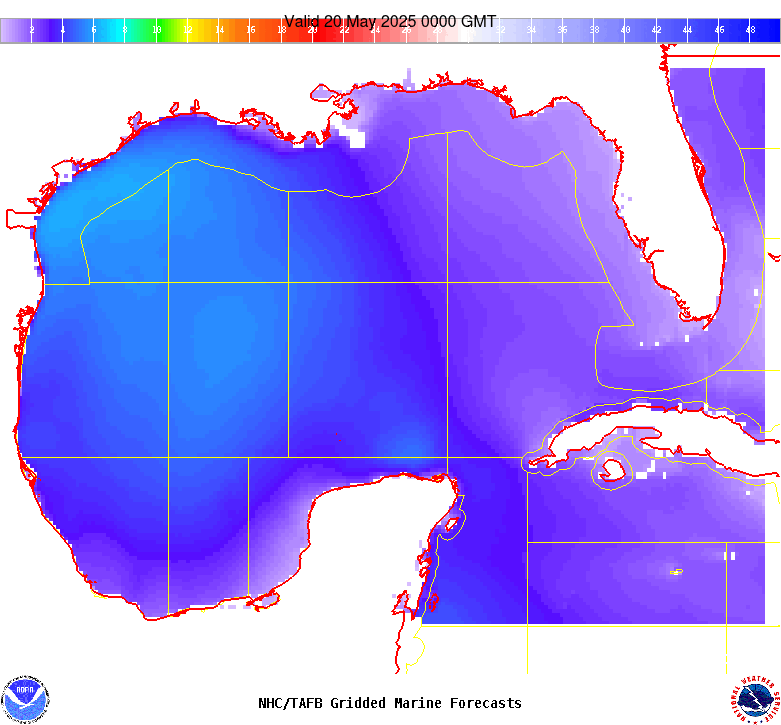Pick the yellow 12 mark on scale

[188, 30]
